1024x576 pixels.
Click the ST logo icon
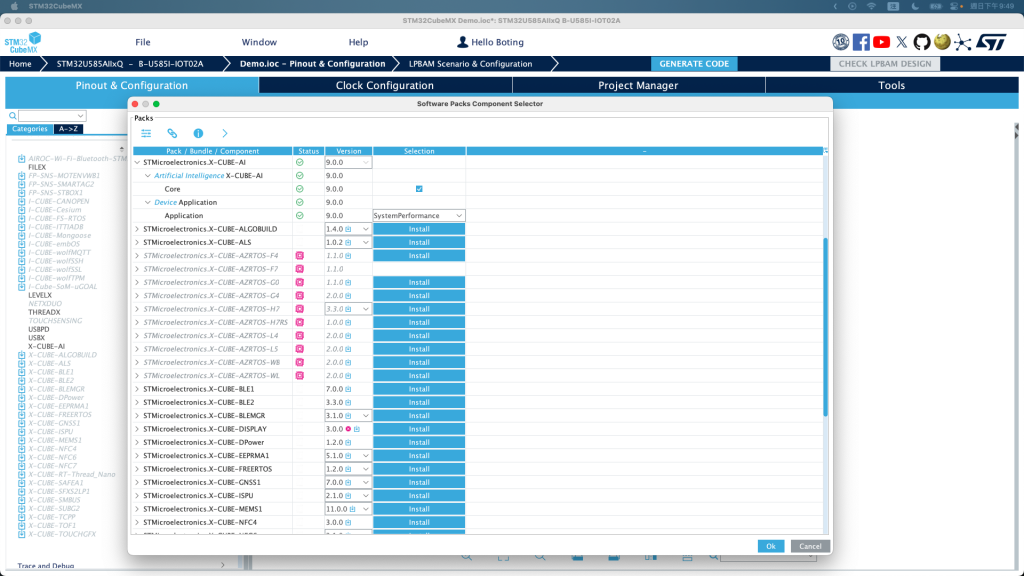(991, 42)
